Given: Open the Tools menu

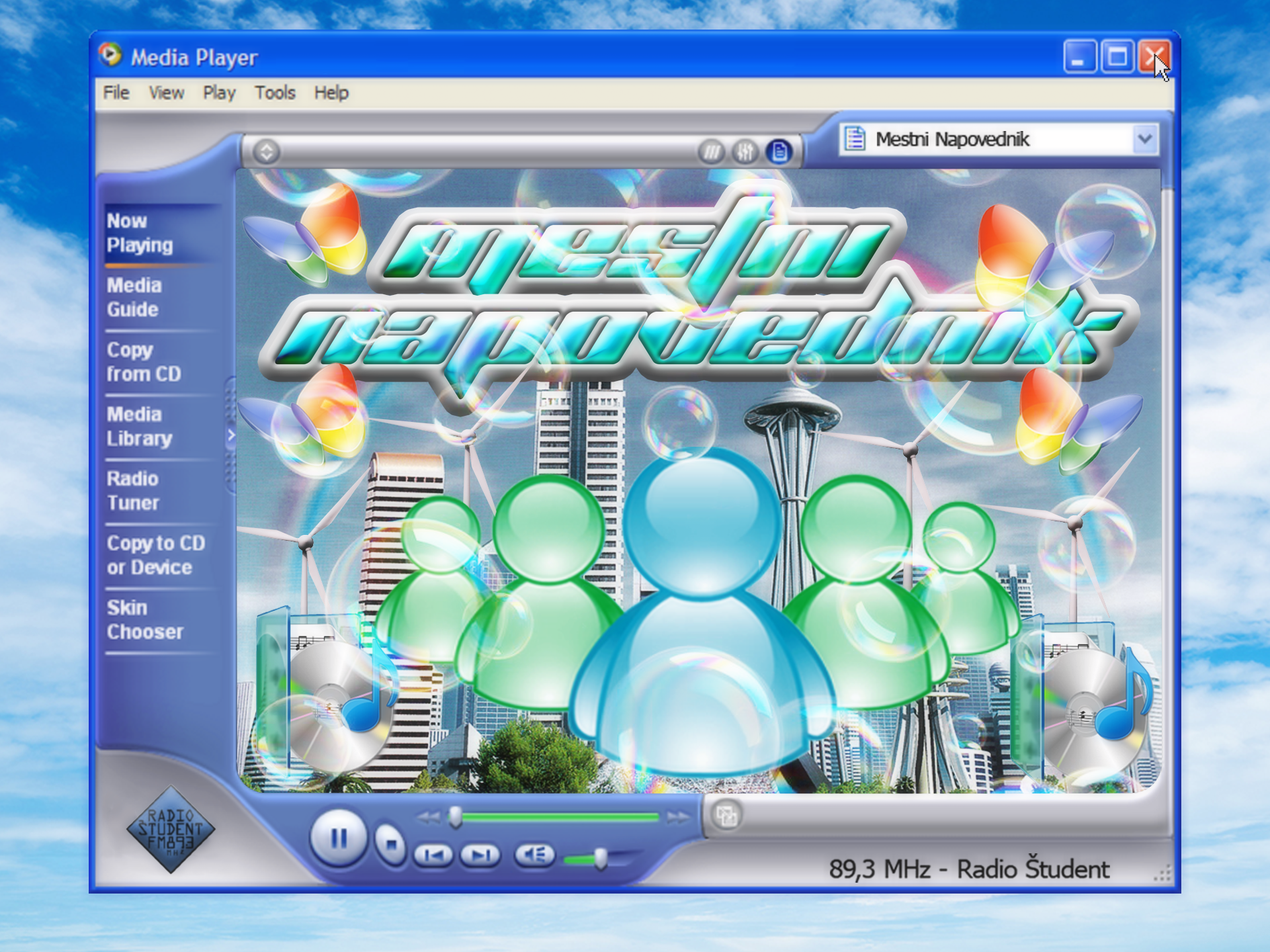Looking at the screenshot, I should [275, 93].
